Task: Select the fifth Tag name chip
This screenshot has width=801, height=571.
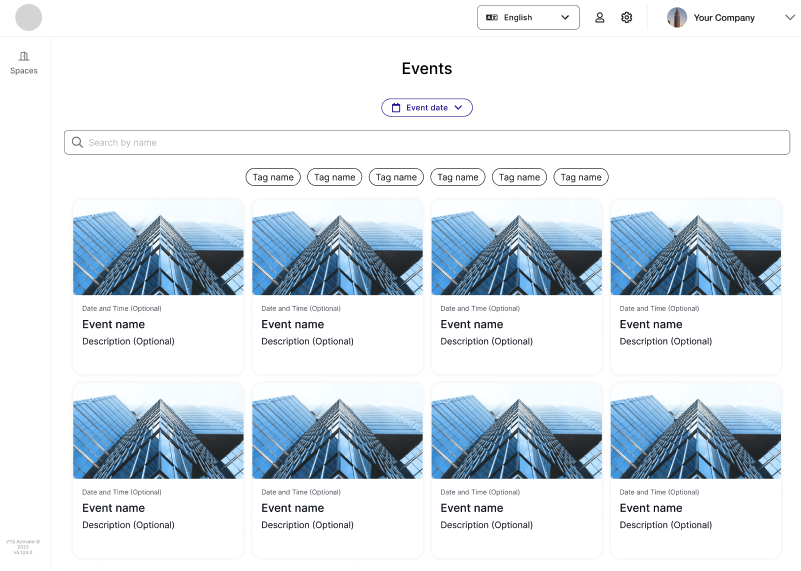Action: tap(520, 177)
